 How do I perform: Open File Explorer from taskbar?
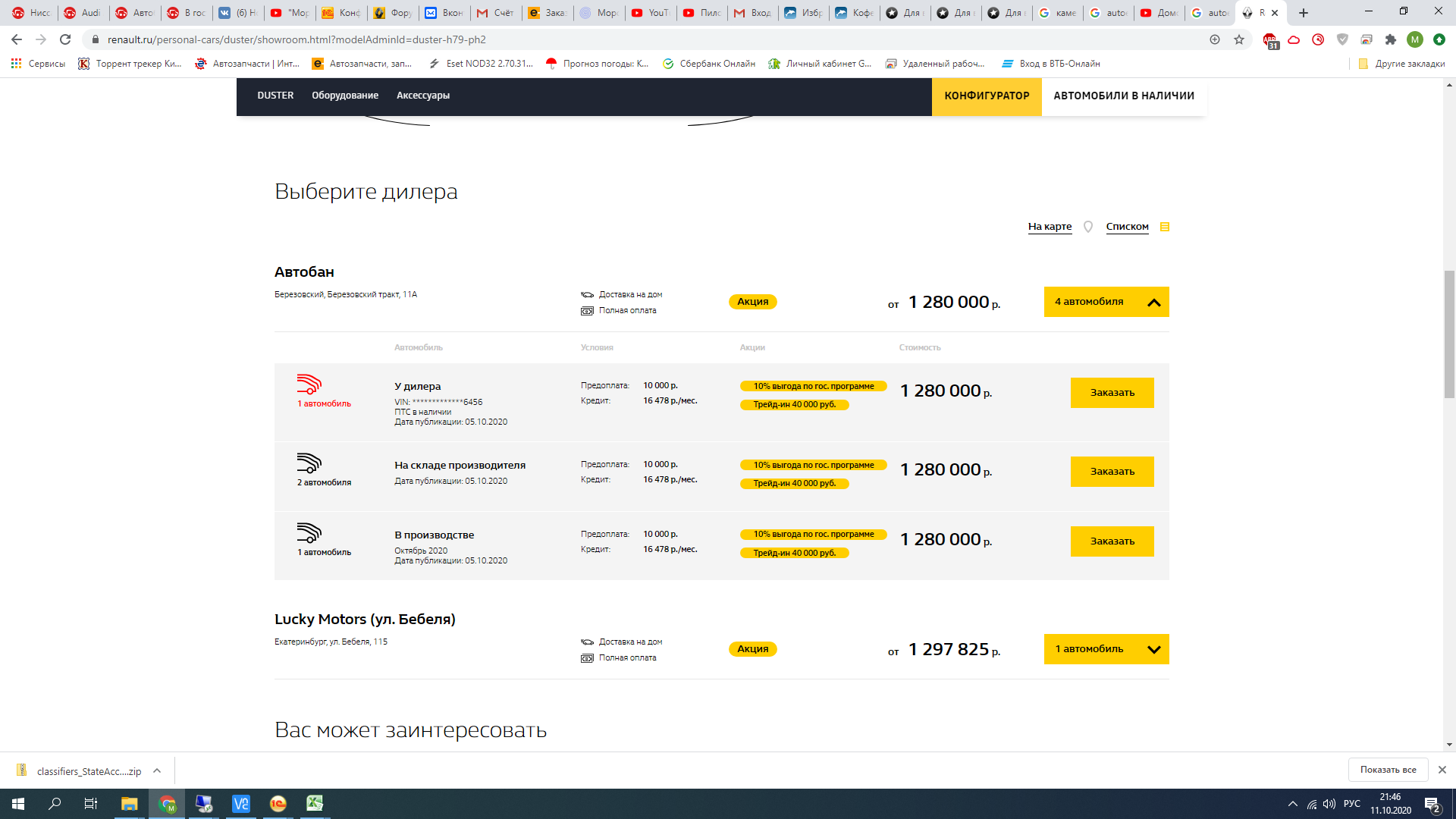tap(130, 804)
